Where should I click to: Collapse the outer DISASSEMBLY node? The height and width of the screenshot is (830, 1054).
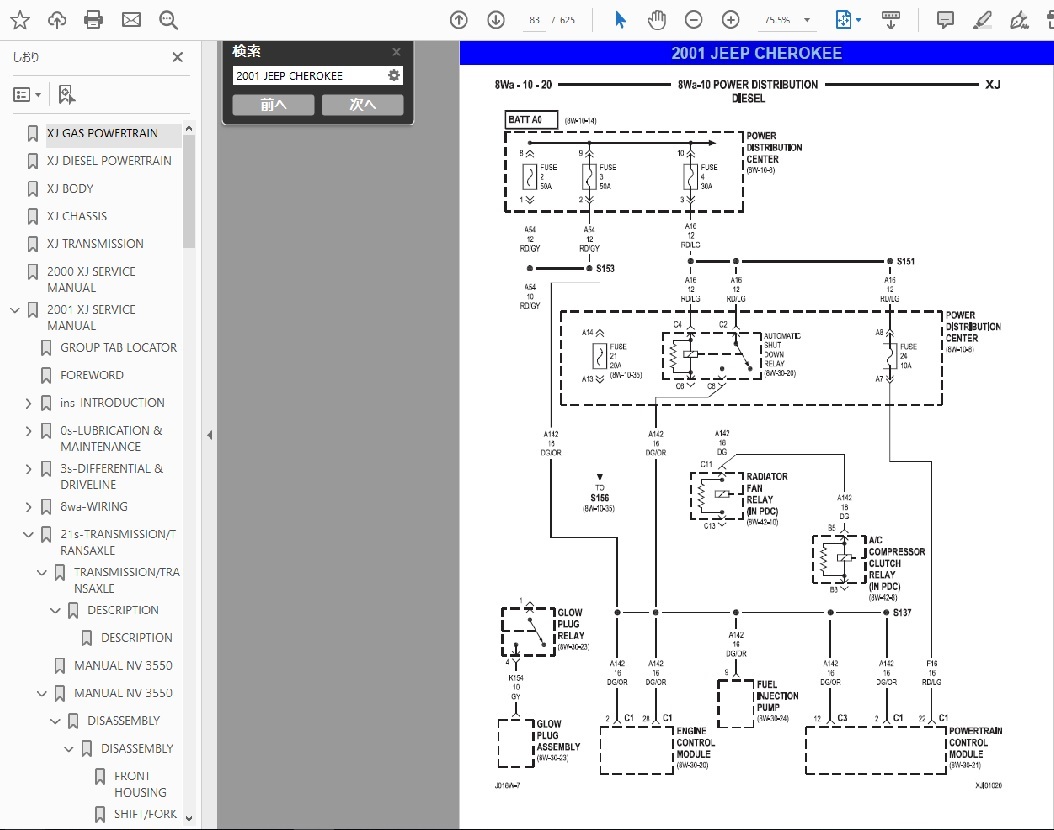(x=55, y=721)
